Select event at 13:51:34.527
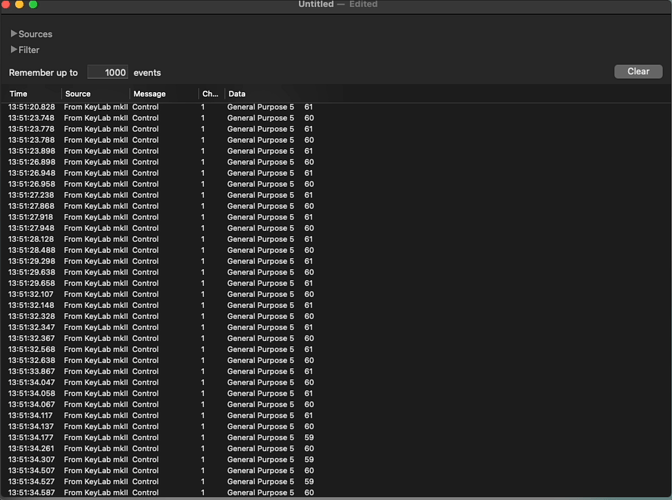The width and height of the screenshot is (672, 500). [x=336, y=482]
